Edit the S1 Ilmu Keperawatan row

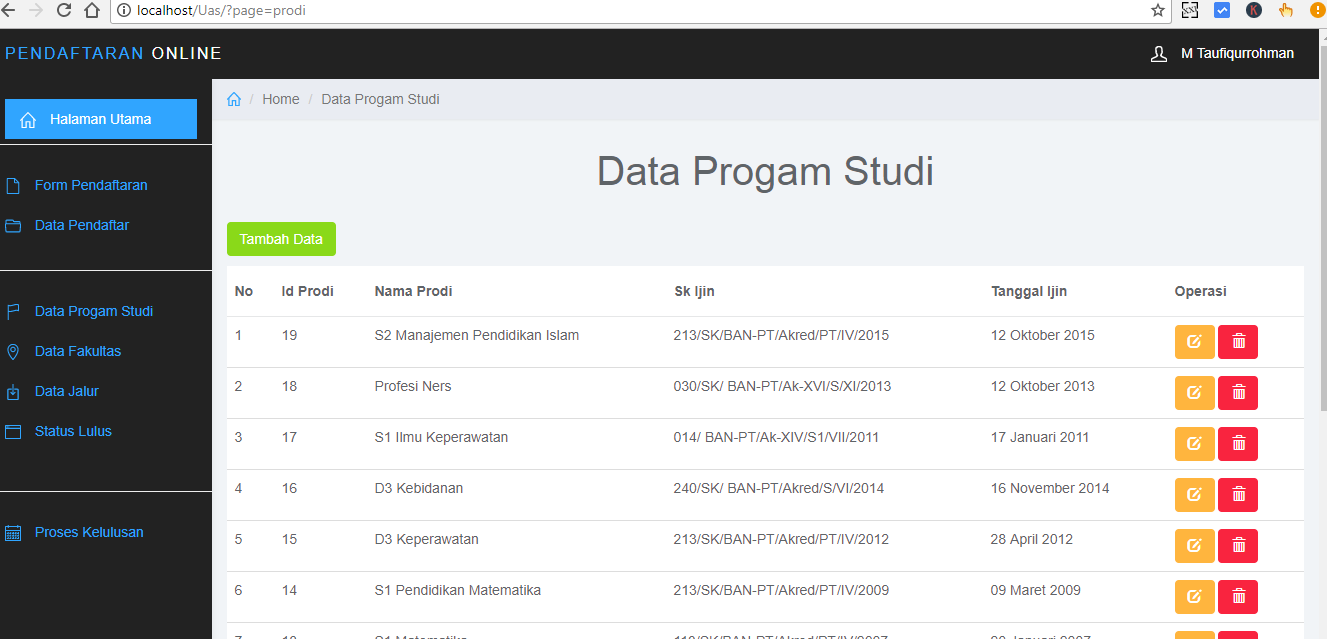pyautogui.click(x=1194, y=443)
